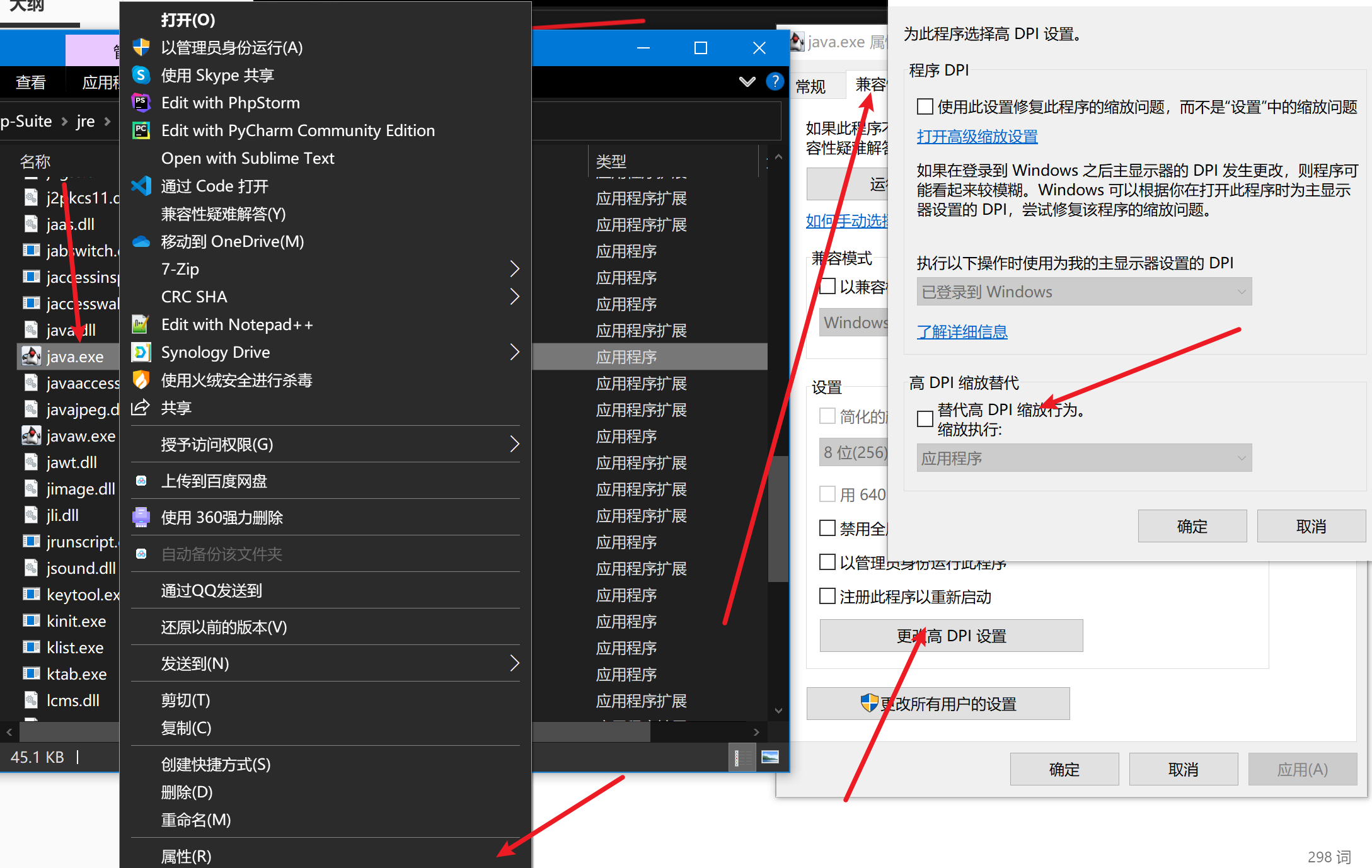
Task: Click the share icon next to 共享
Action: click(140, 408)
